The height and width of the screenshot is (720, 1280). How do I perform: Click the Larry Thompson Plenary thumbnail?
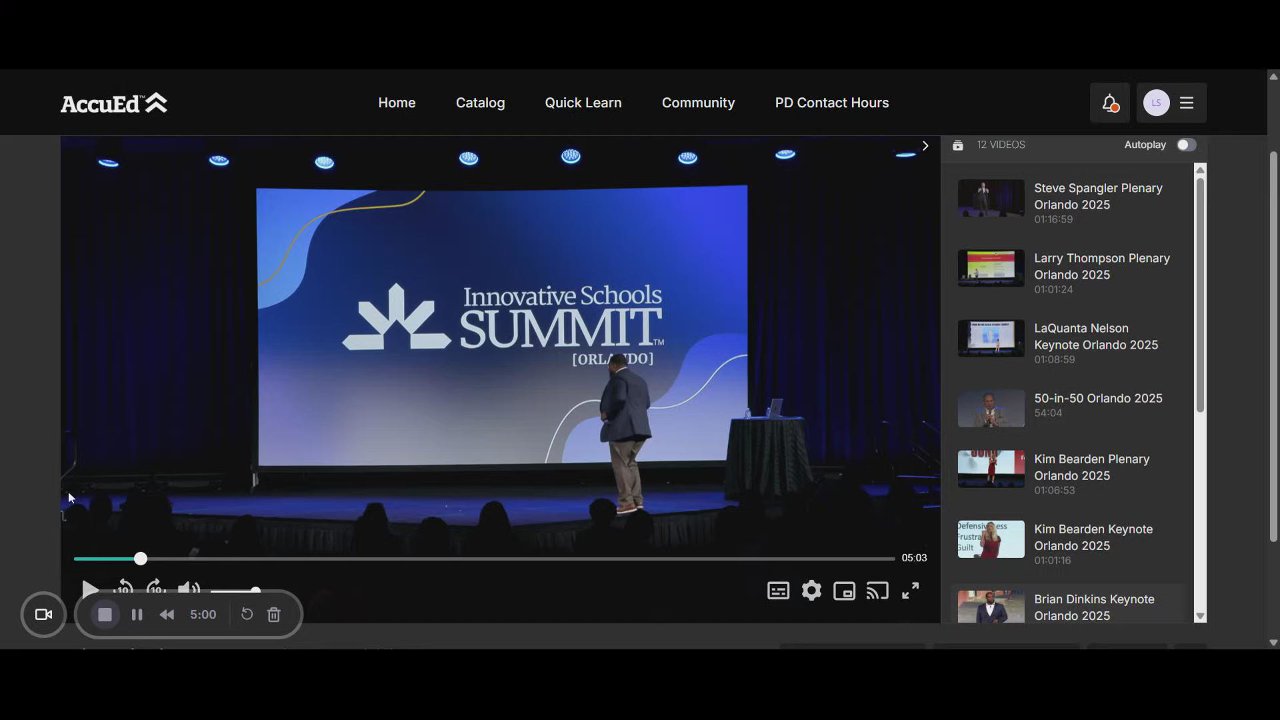coord(991,268)
